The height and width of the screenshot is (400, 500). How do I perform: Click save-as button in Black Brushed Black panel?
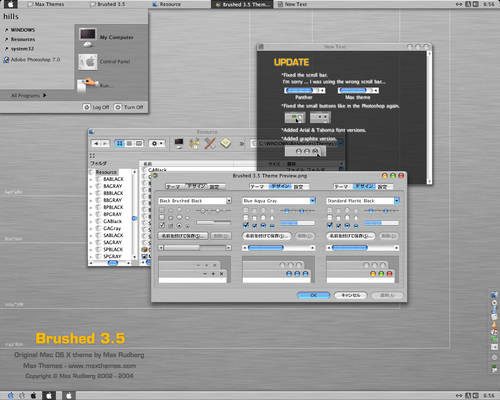coord(183,236)
